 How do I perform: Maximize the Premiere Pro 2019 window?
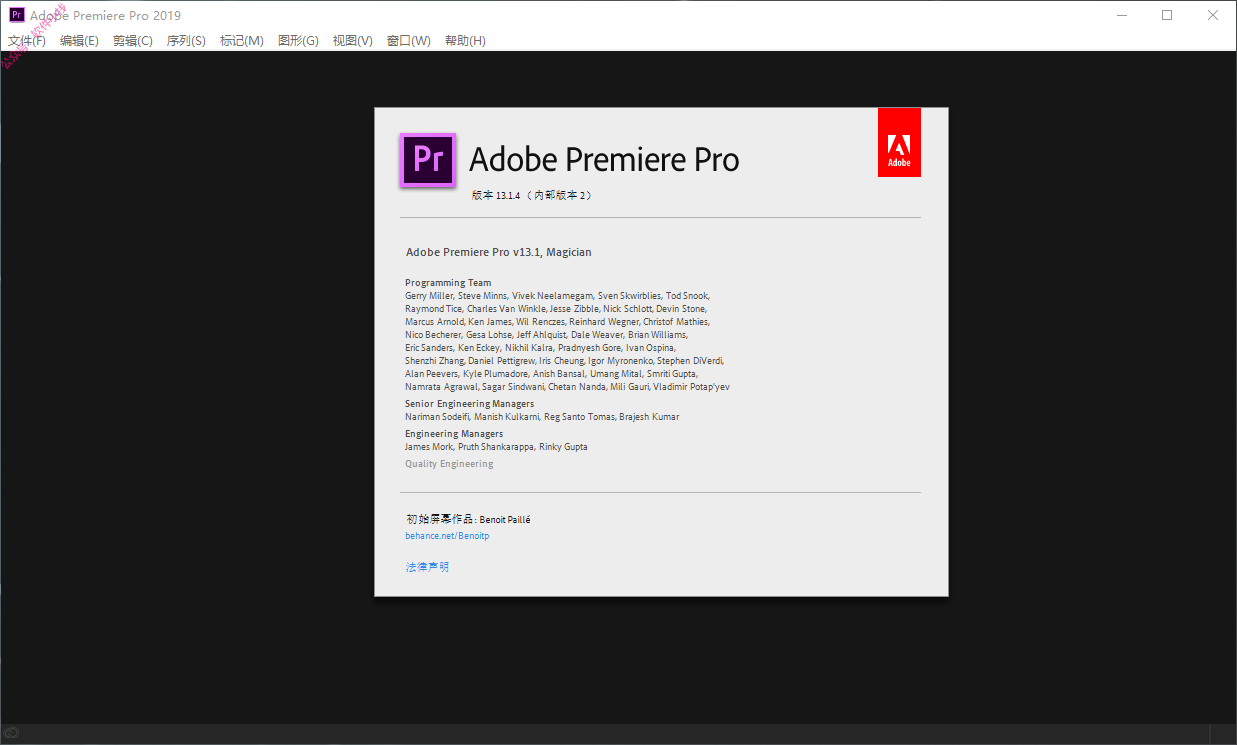[x=1167, y=15]
